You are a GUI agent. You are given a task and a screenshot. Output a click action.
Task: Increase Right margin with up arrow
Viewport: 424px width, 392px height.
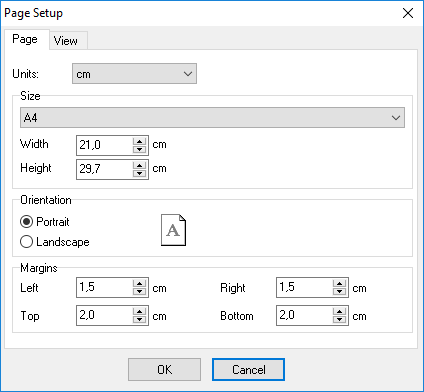pos(339,283)
